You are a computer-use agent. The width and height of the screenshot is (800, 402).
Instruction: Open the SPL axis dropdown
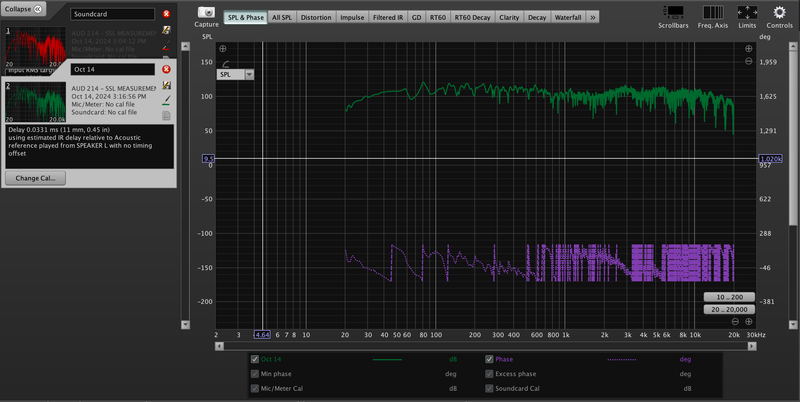(x=249, y=74)
